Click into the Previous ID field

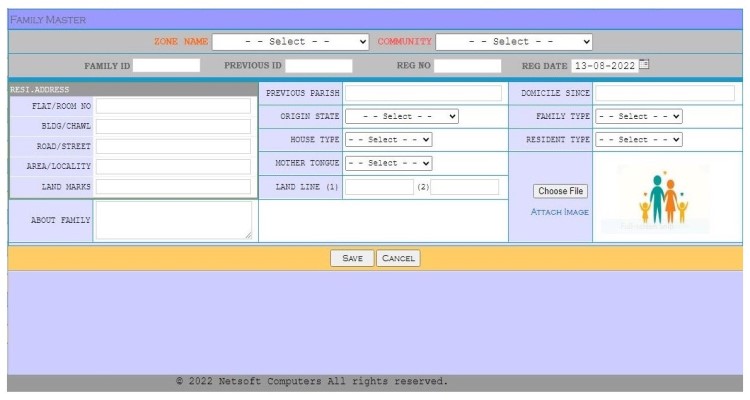click(x=319, y=66)
